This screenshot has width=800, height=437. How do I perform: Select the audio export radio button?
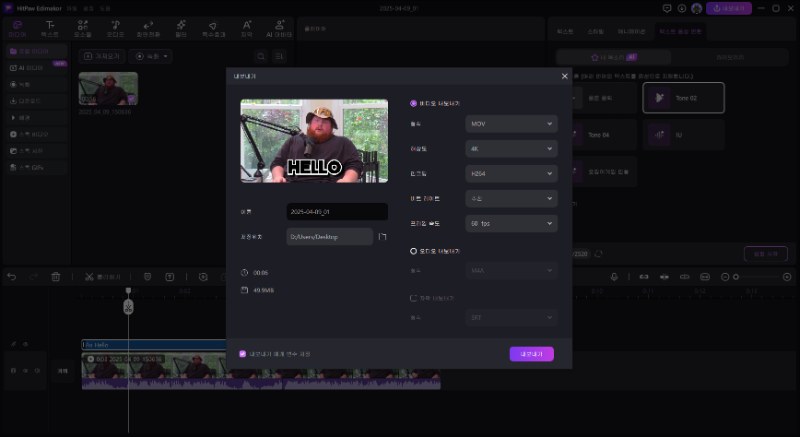pos(414,251)
